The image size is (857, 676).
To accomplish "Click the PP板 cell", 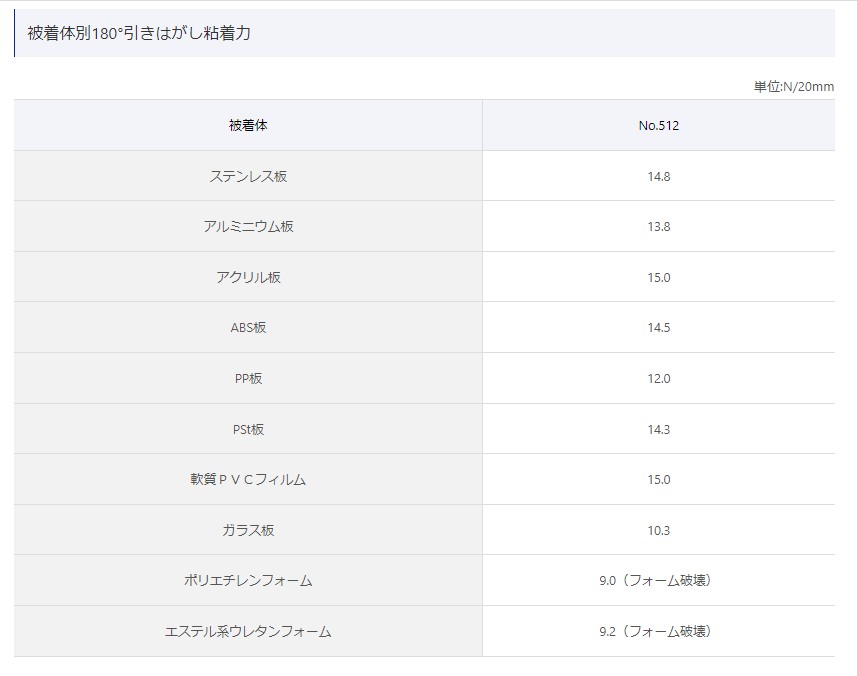I will 248,378.
